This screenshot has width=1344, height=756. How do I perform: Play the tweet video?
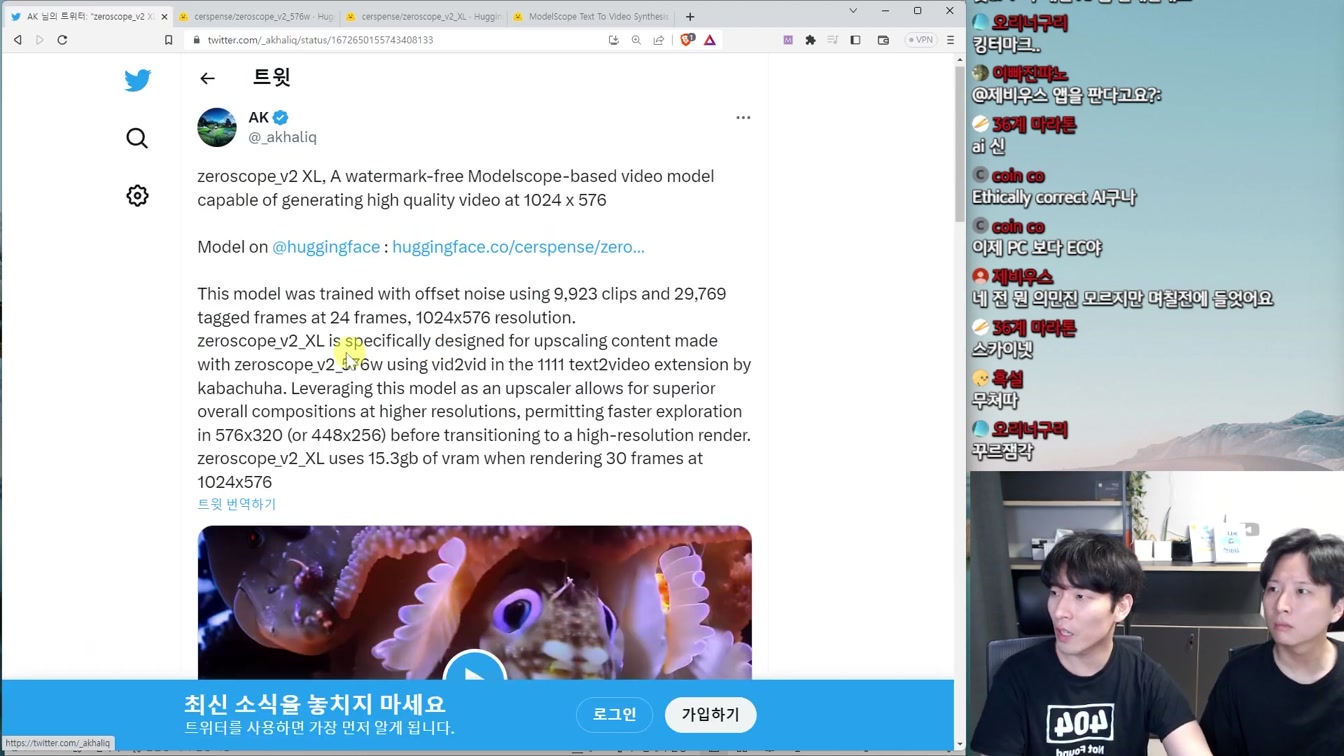tap(474, 670)
